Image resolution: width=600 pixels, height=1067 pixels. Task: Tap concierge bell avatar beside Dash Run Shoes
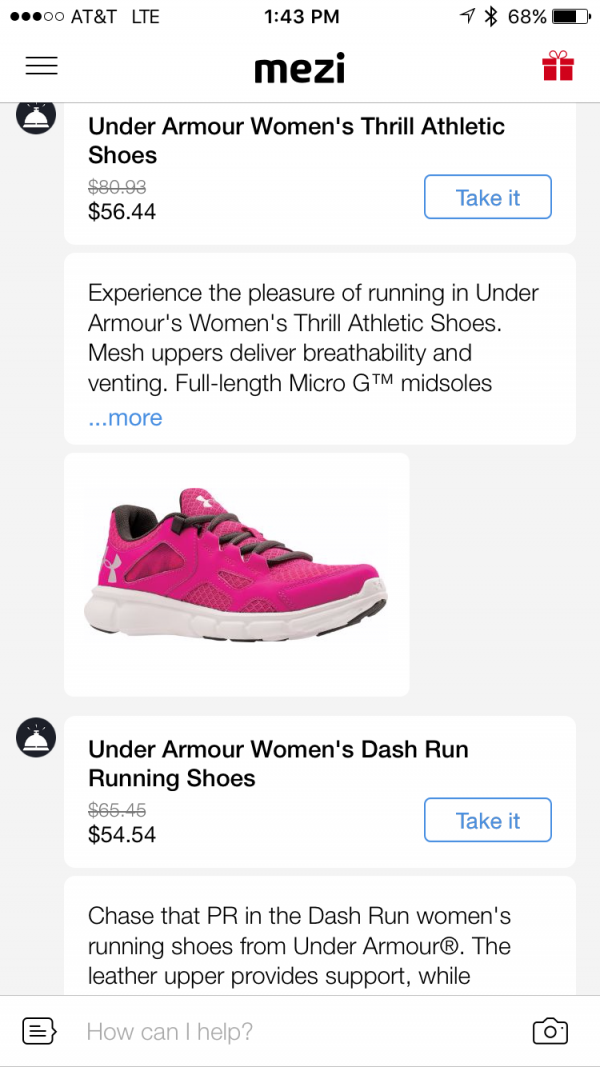(x=36, y=739)
